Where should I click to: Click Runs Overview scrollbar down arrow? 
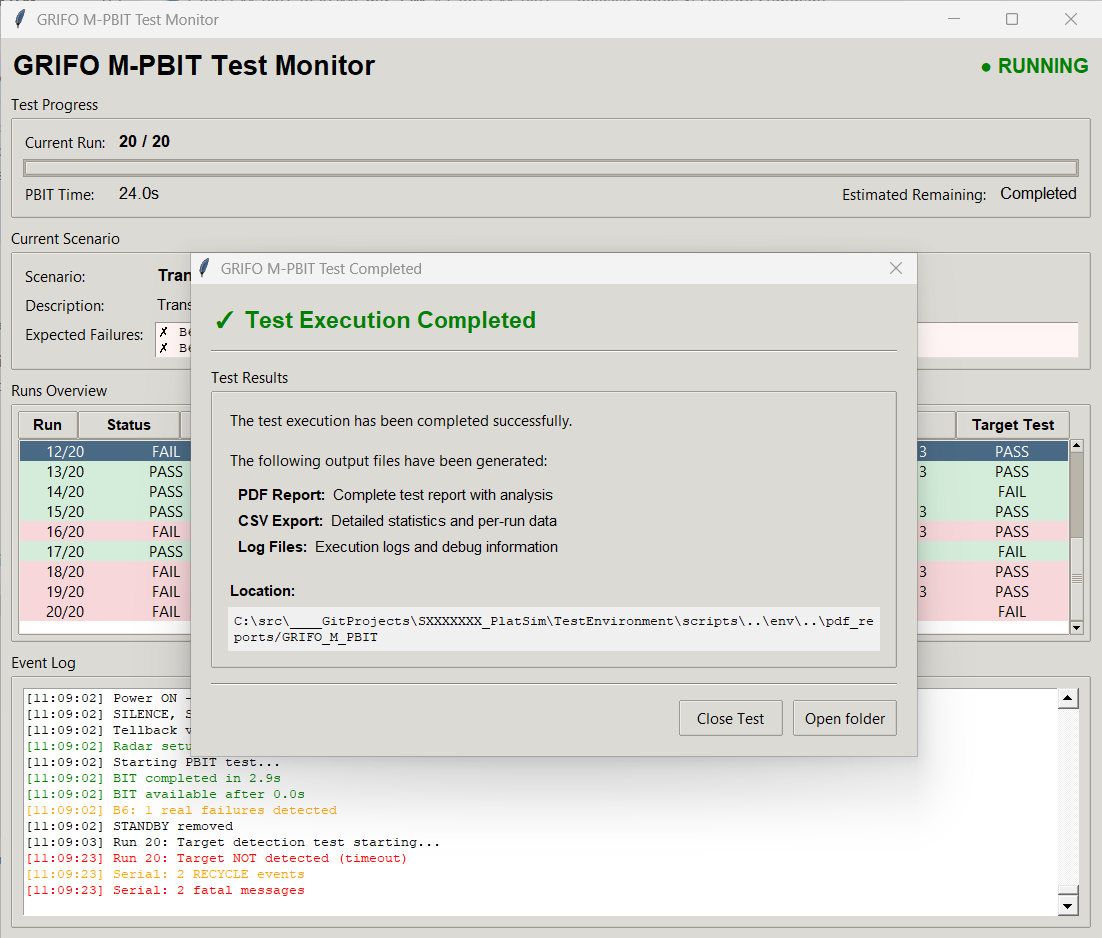point(1076,627)
